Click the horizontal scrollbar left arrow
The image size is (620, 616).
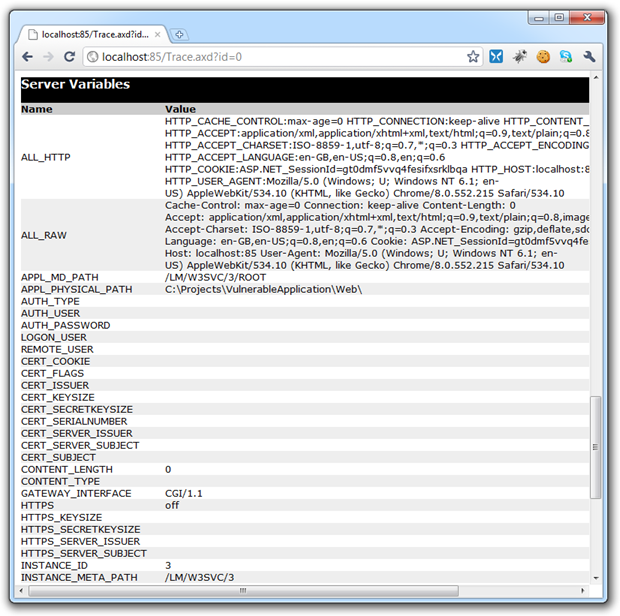tap(21, 591)
